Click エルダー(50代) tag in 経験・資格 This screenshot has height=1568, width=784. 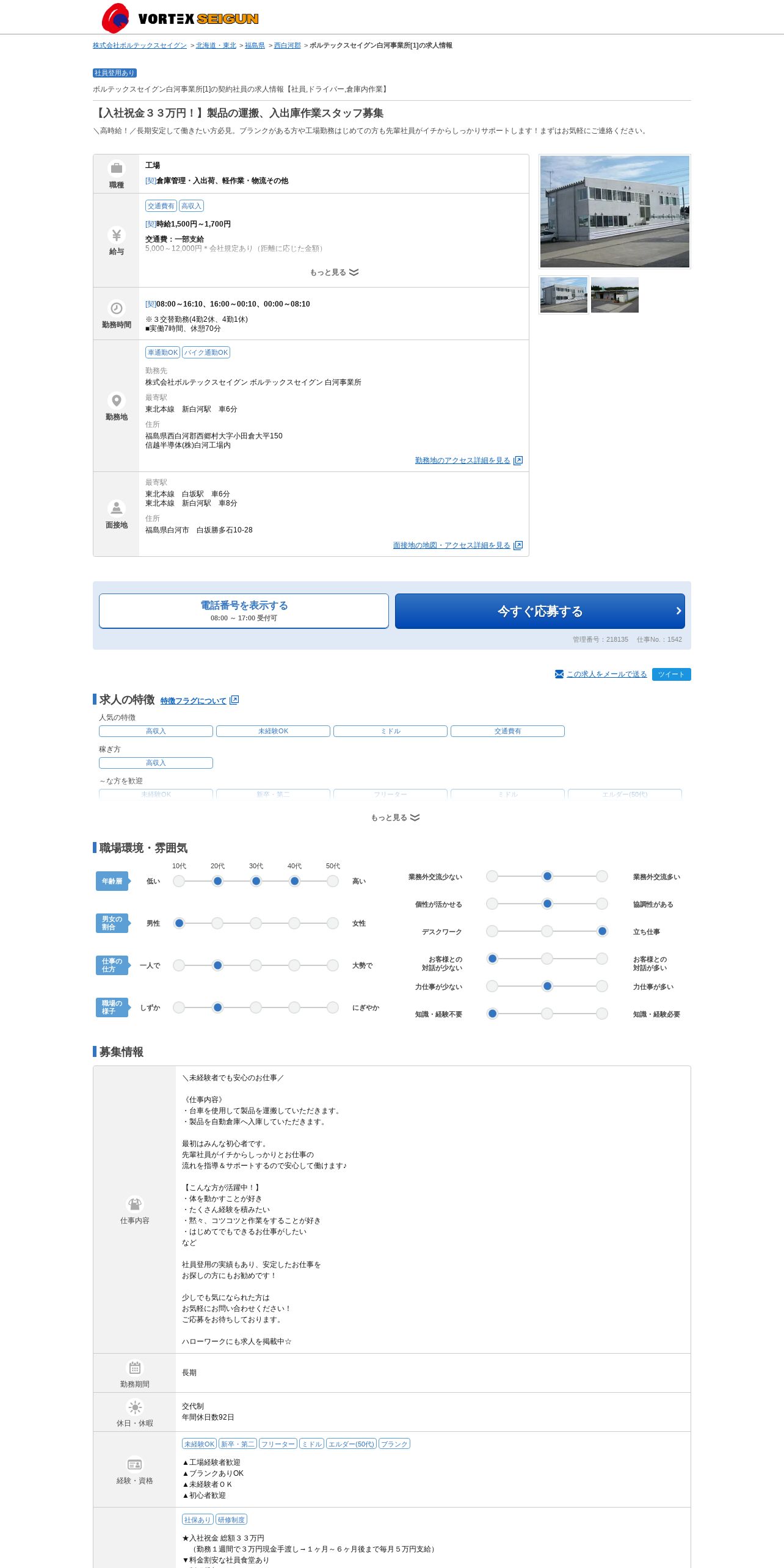coord(351,1444)
